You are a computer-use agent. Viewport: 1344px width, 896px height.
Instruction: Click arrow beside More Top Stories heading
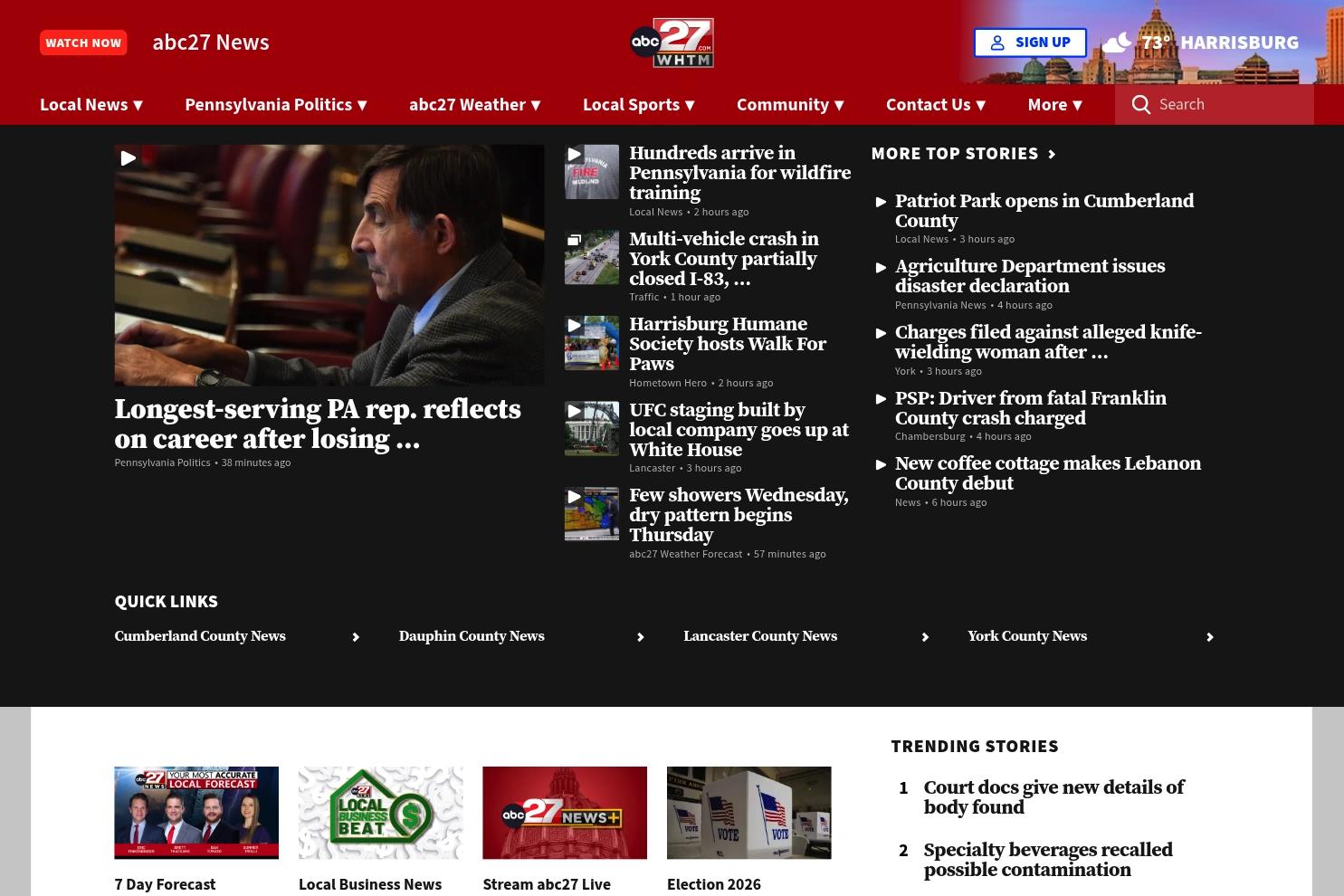[x=1052, y=155]
